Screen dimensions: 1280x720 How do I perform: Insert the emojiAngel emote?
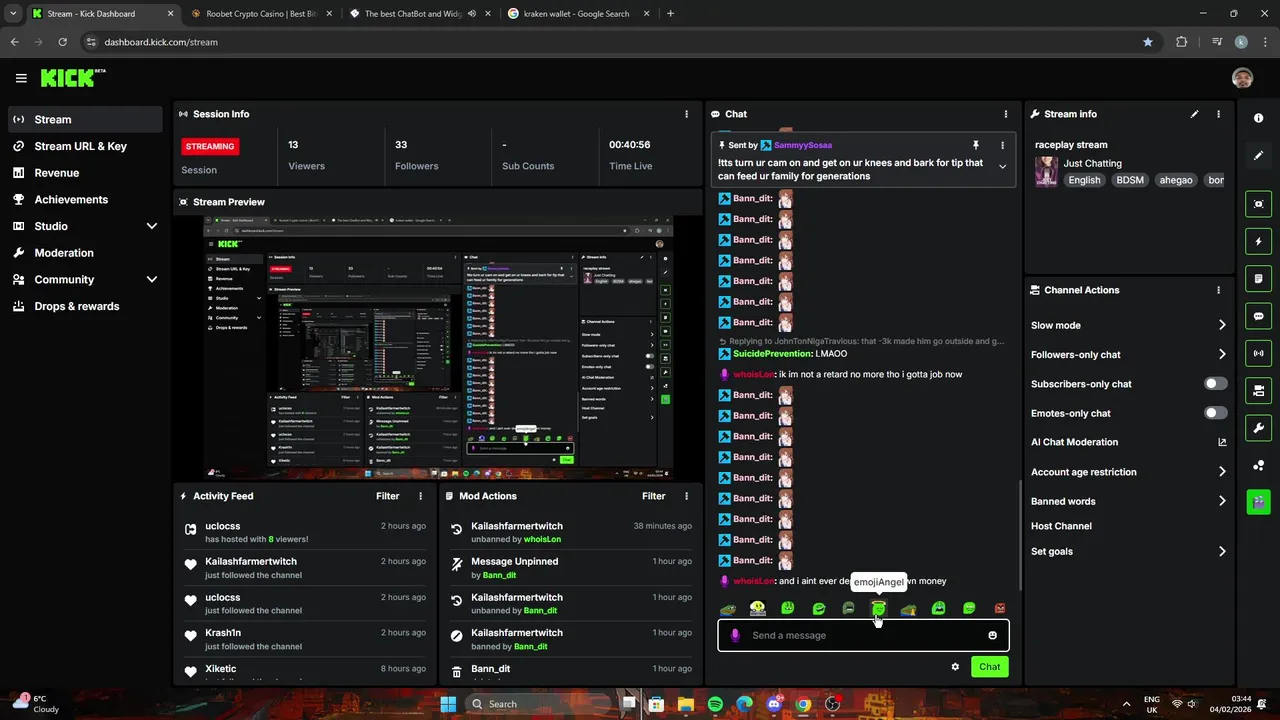tap(878, 608)
